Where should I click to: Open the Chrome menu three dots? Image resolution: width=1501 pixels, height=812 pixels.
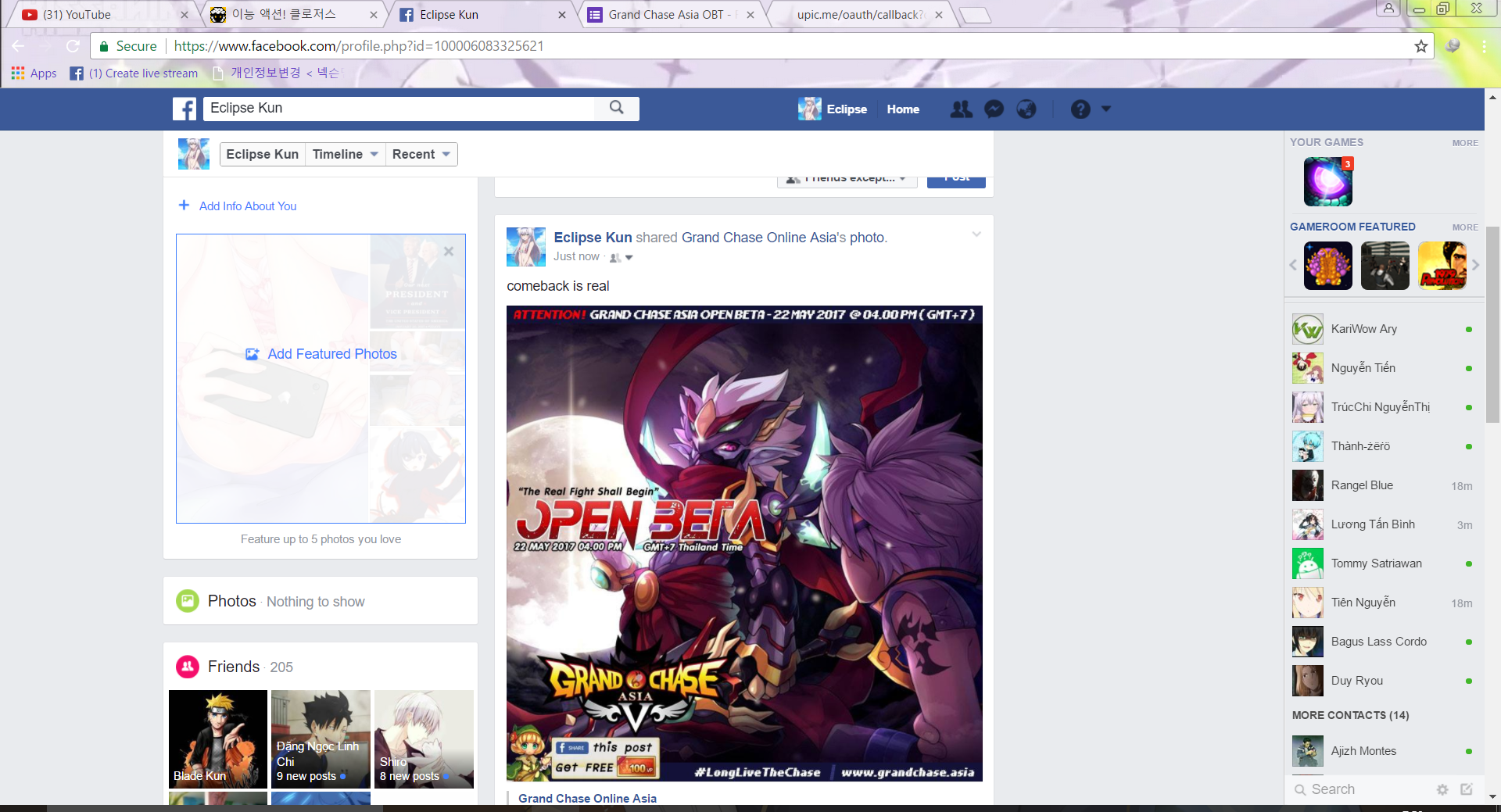point(1484,46)
